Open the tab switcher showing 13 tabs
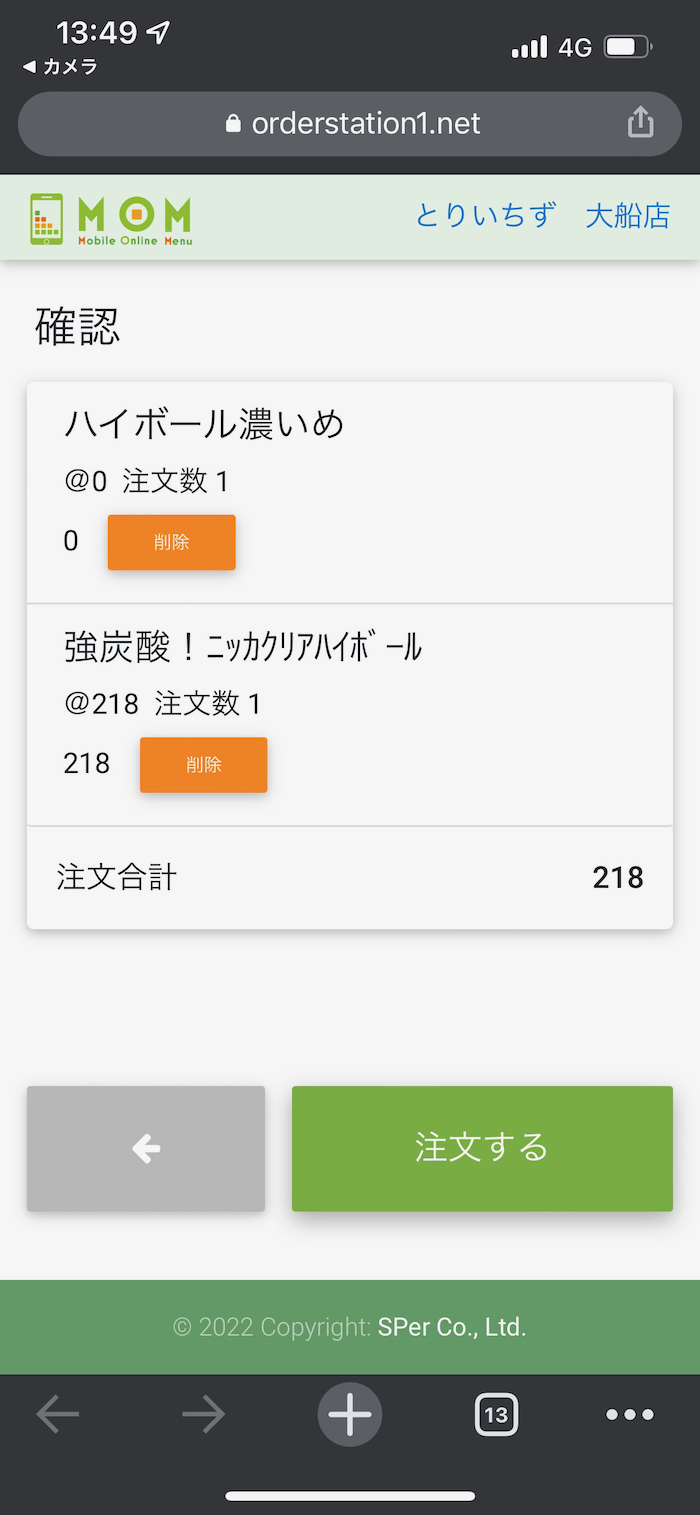Viewport: 700px width, 1515px height. [496, 1414]
